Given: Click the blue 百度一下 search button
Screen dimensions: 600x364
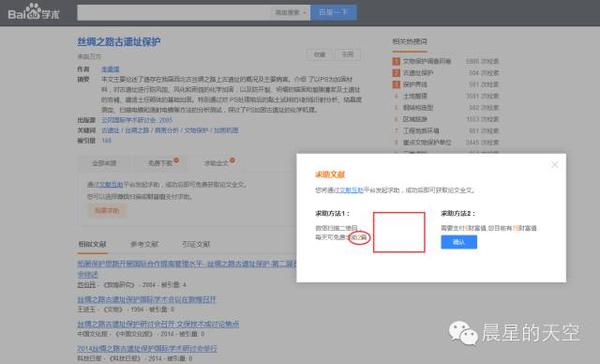Looking at the screenshot, I should 334,13.
